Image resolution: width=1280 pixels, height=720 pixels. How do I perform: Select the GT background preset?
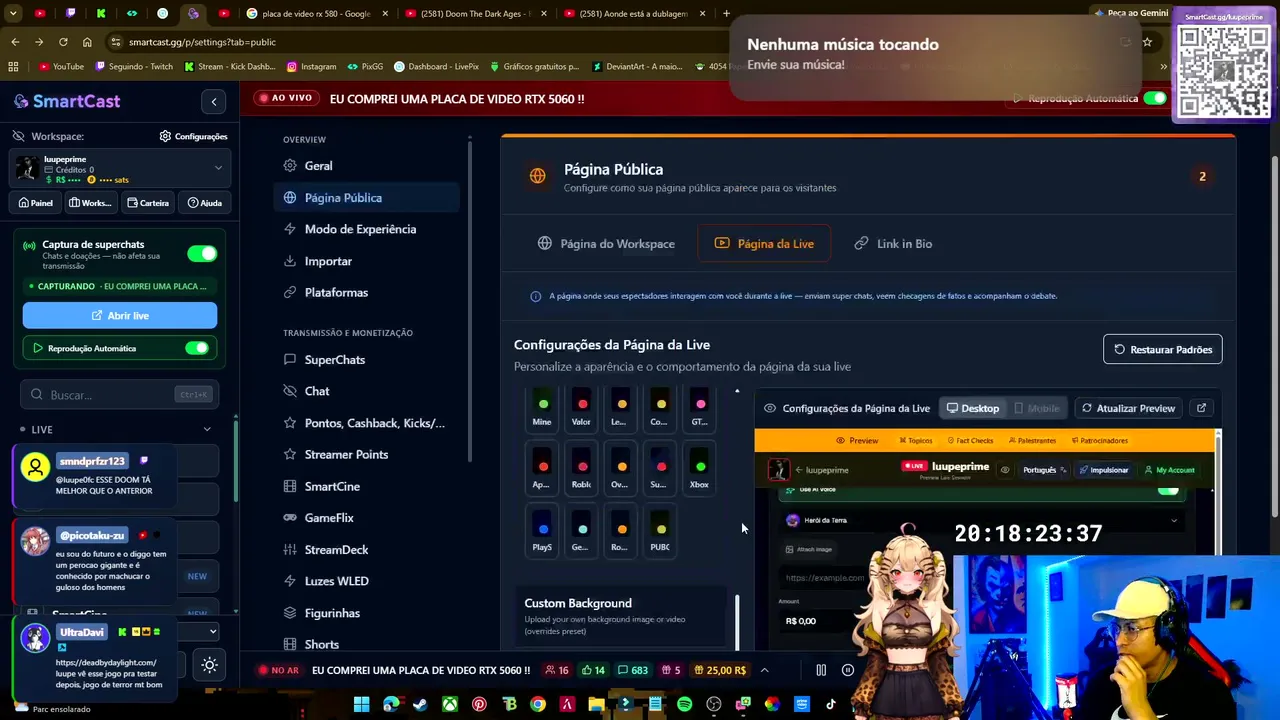[700, 410]
